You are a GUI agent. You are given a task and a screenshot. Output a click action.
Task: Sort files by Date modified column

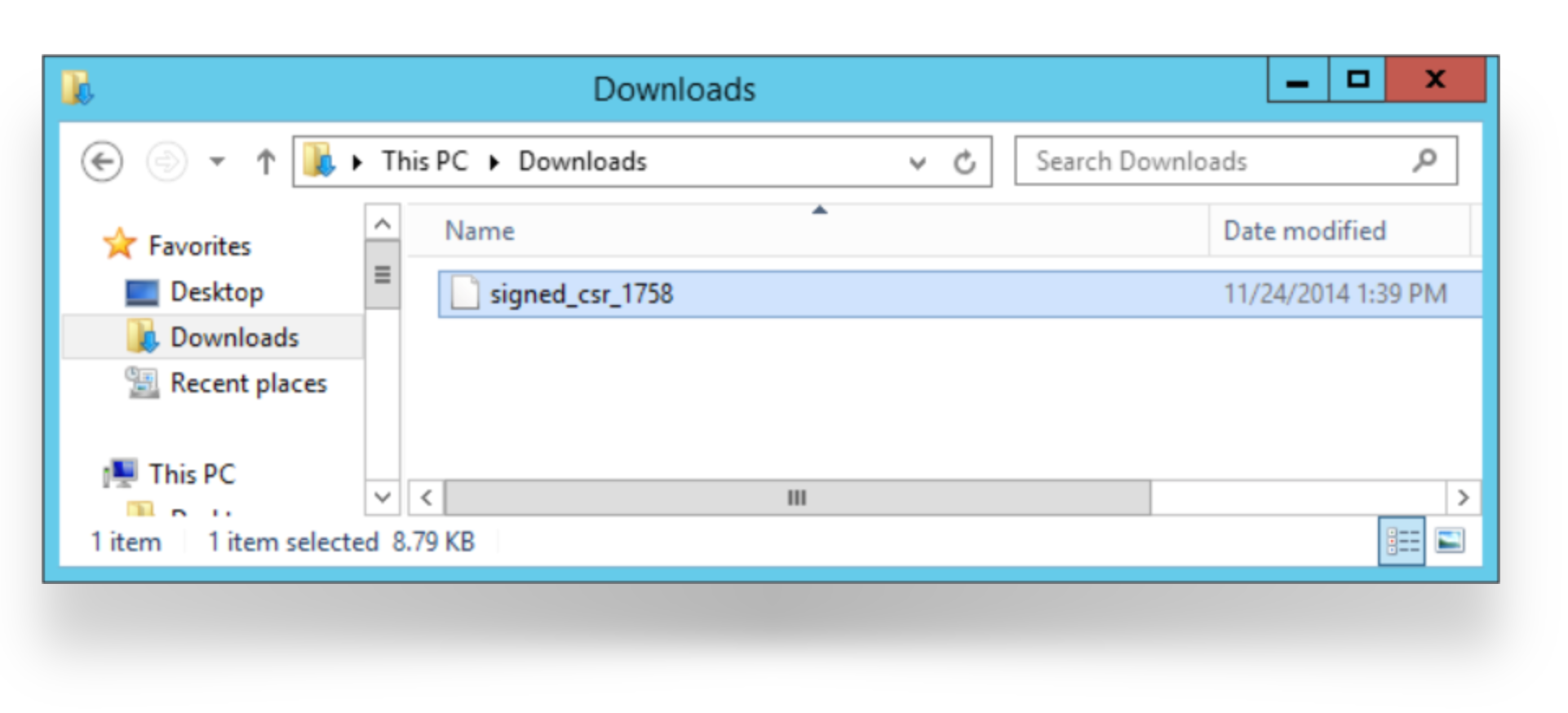click(1304, 232)
